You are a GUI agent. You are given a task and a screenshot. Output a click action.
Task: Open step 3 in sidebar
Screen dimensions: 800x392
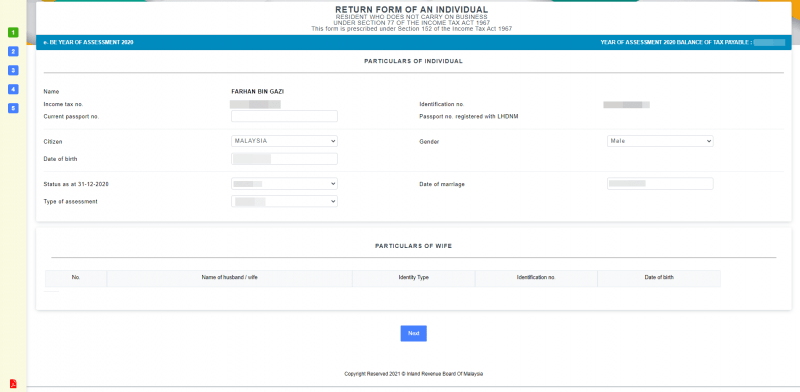tap(13, 70)
